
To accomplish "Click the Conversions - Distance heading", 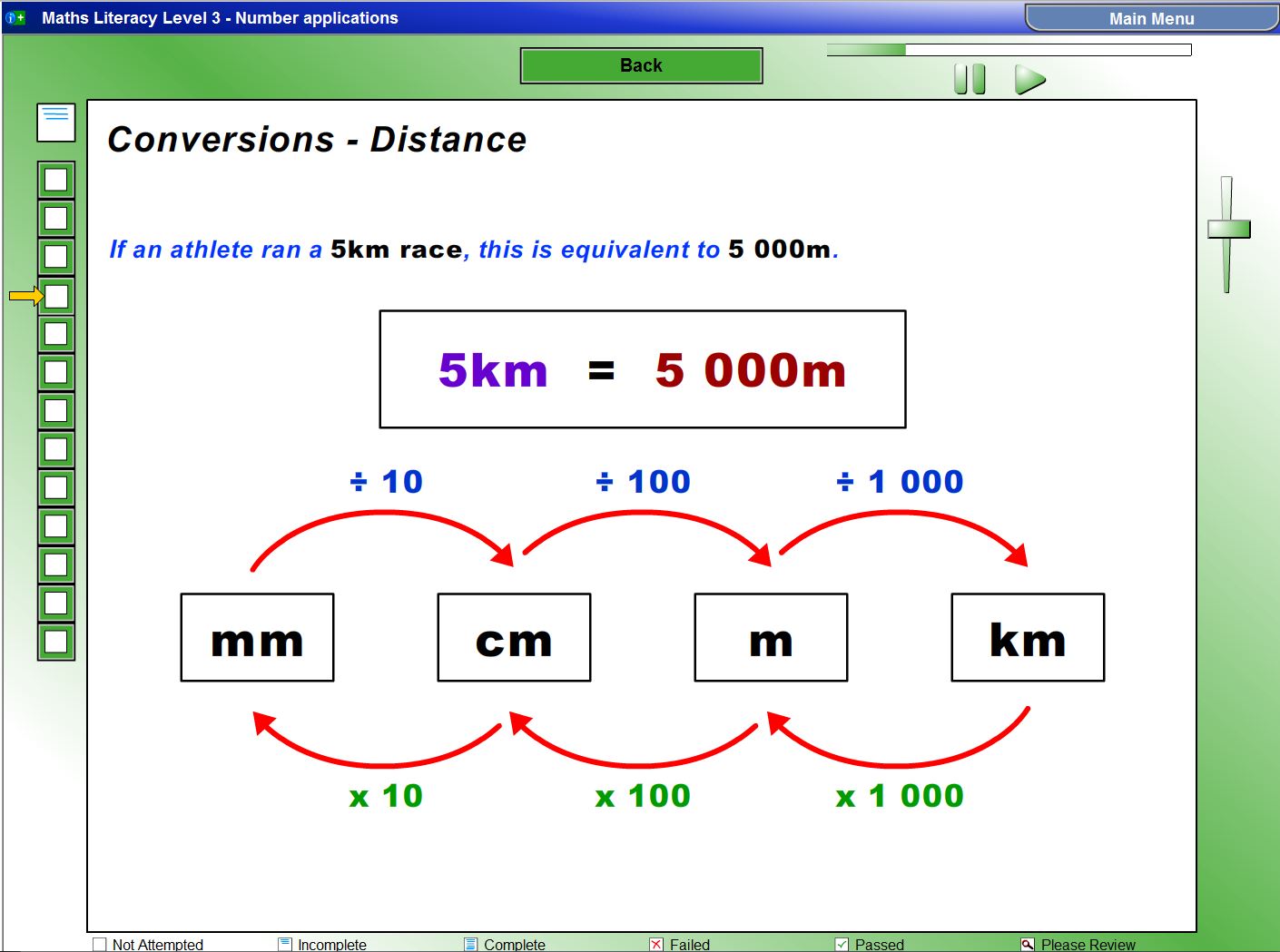I will 317,139.
